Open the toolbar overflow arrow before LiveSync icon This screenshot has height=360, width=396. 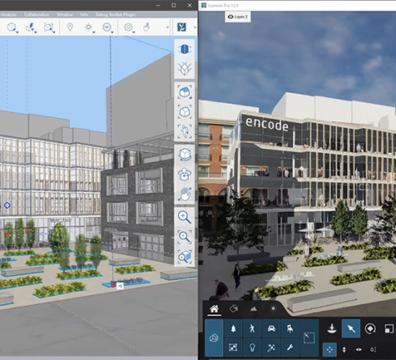pyautogui.click(x=167, y=27)
